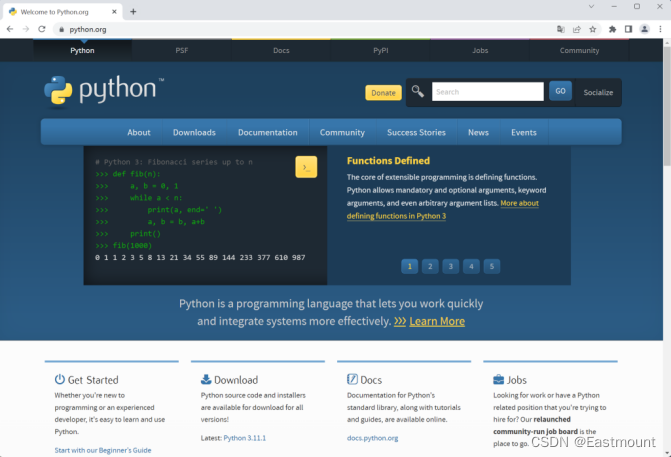Click the python logo image
This screenshot has width=671, height=457.
(104, 90)
